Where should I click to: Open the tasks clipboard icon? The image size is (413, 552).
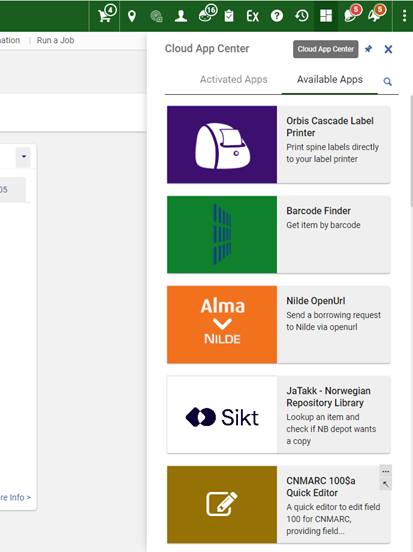pyautogui.click(x=229, y=16)
